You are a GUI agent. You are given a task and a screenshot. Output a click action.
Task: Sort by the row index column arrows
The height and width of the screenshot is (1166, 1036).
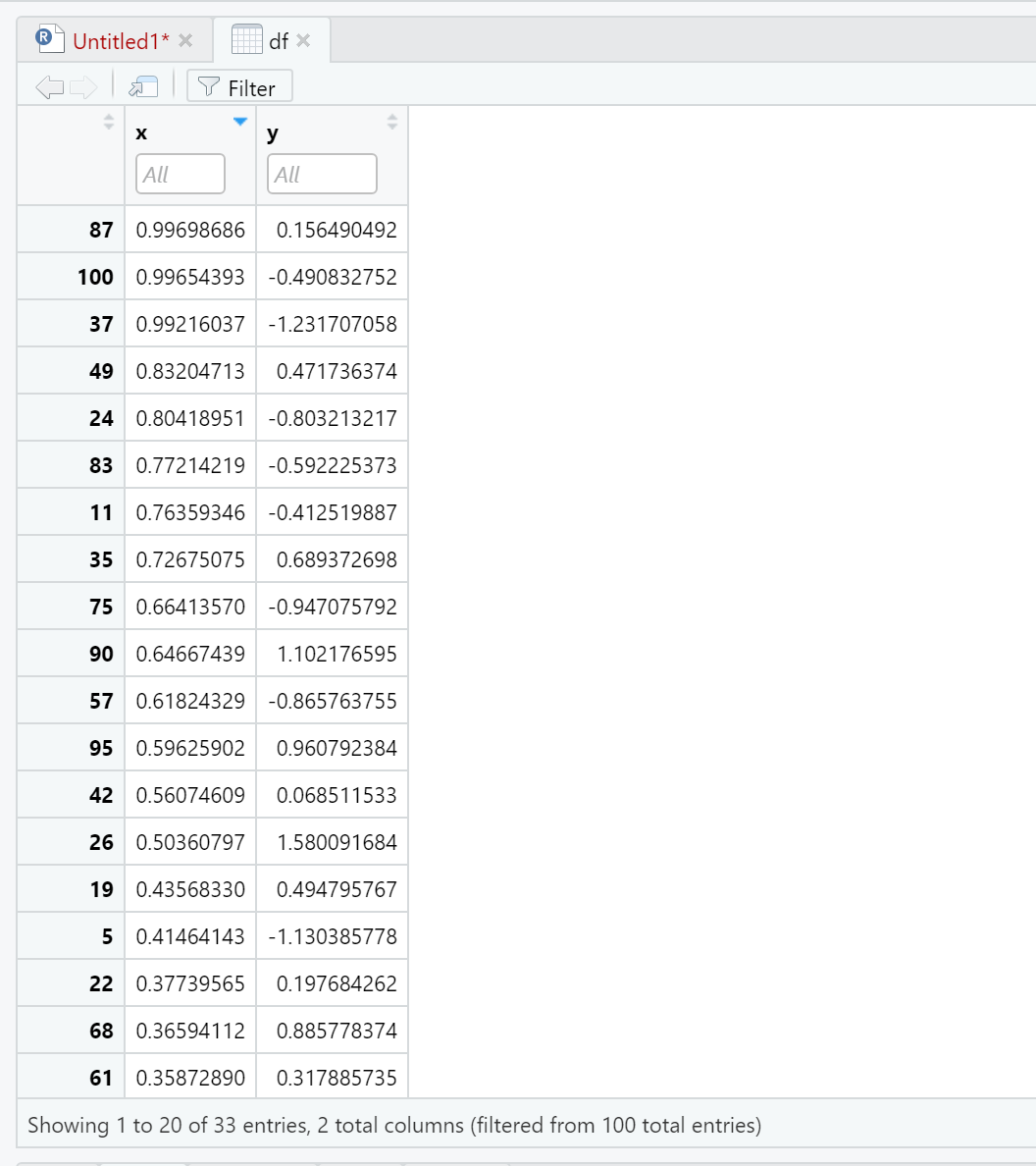tap(109, 122)
